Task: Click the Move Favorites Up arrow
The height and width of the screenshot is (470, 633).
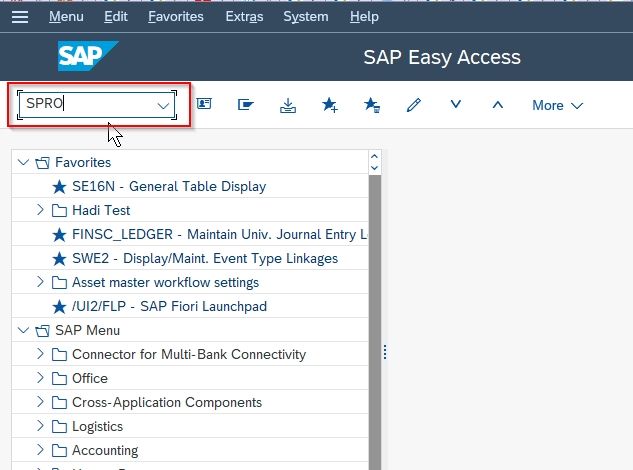Action: tap(498, 105)
